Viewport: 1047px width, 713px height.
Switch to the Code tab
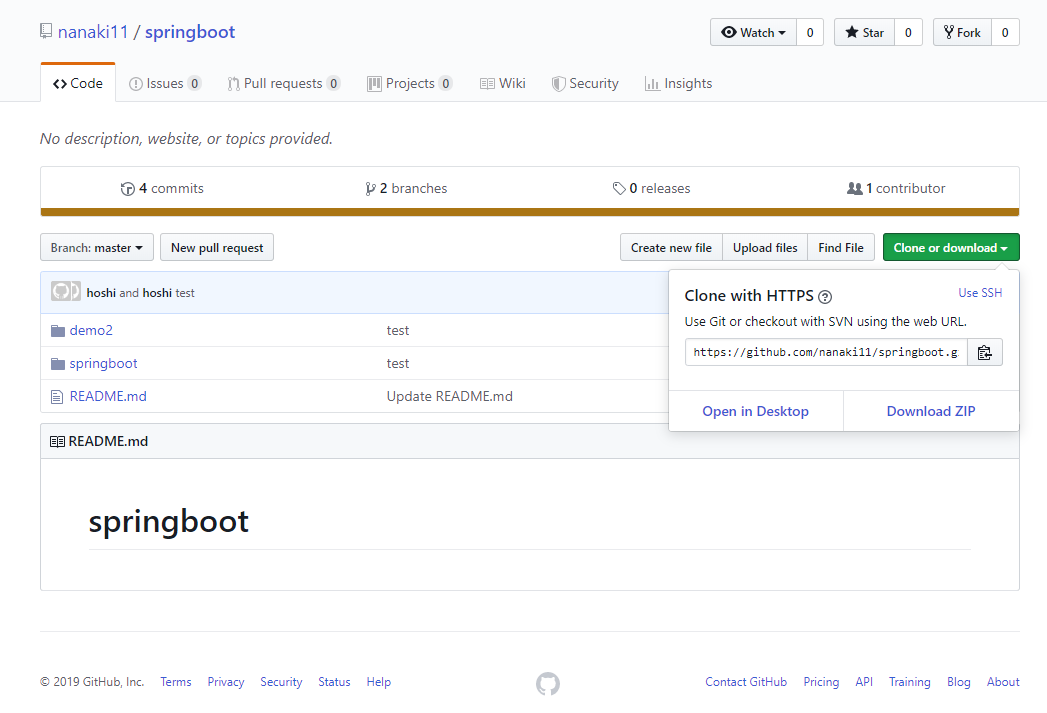point(78,83)
